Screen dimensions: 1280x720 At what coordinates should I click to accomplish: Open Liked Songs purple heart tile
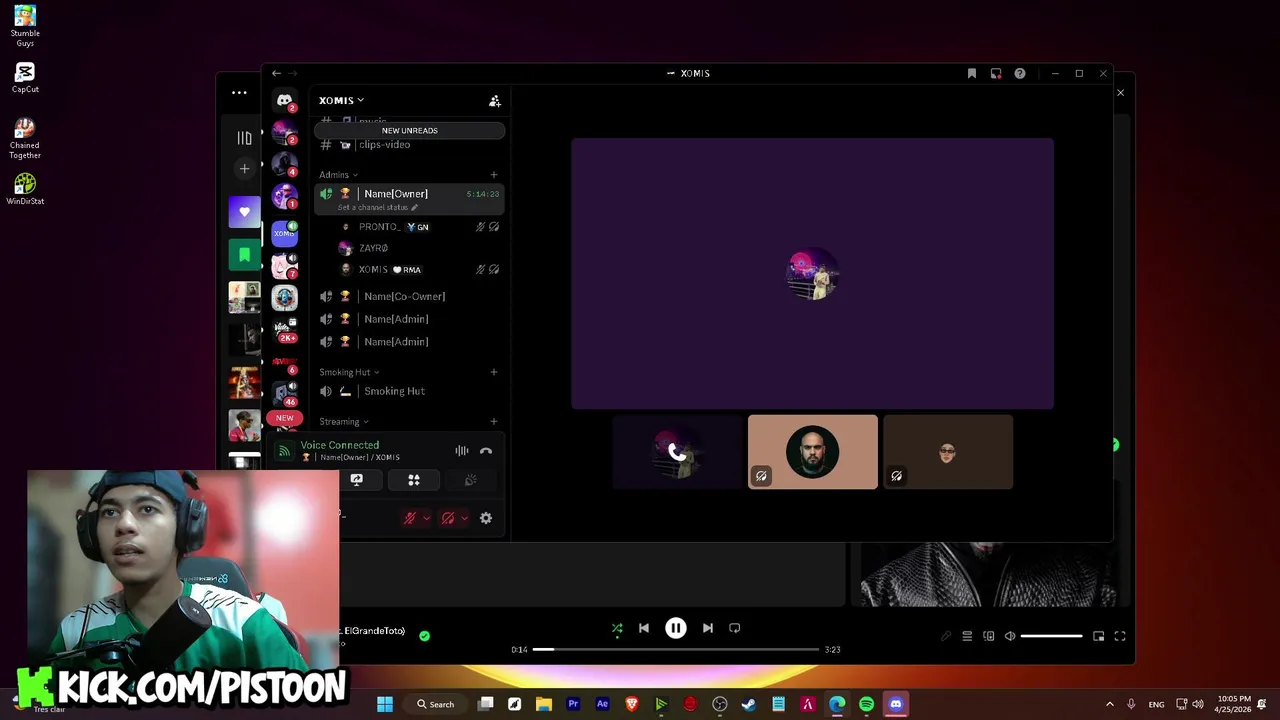[x=244, y=212]
